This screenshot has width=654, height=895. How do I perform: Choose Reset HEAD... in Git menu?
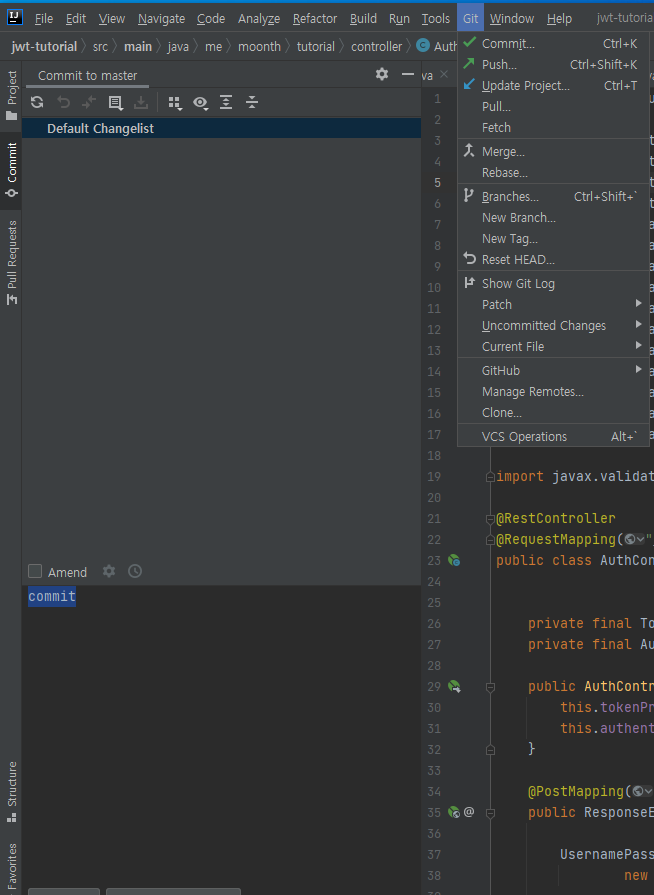point(554,259)
